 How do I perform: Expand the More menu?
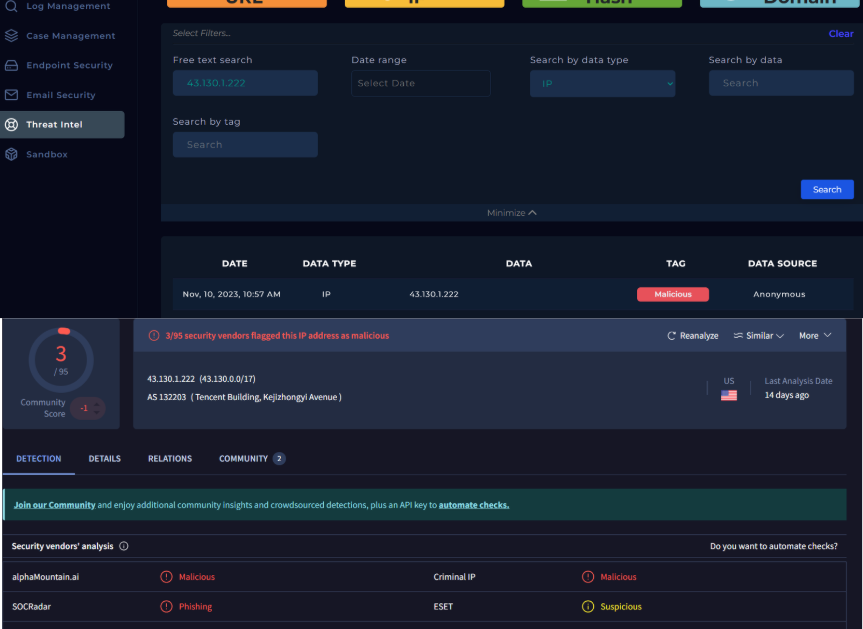tap(815, 336)
